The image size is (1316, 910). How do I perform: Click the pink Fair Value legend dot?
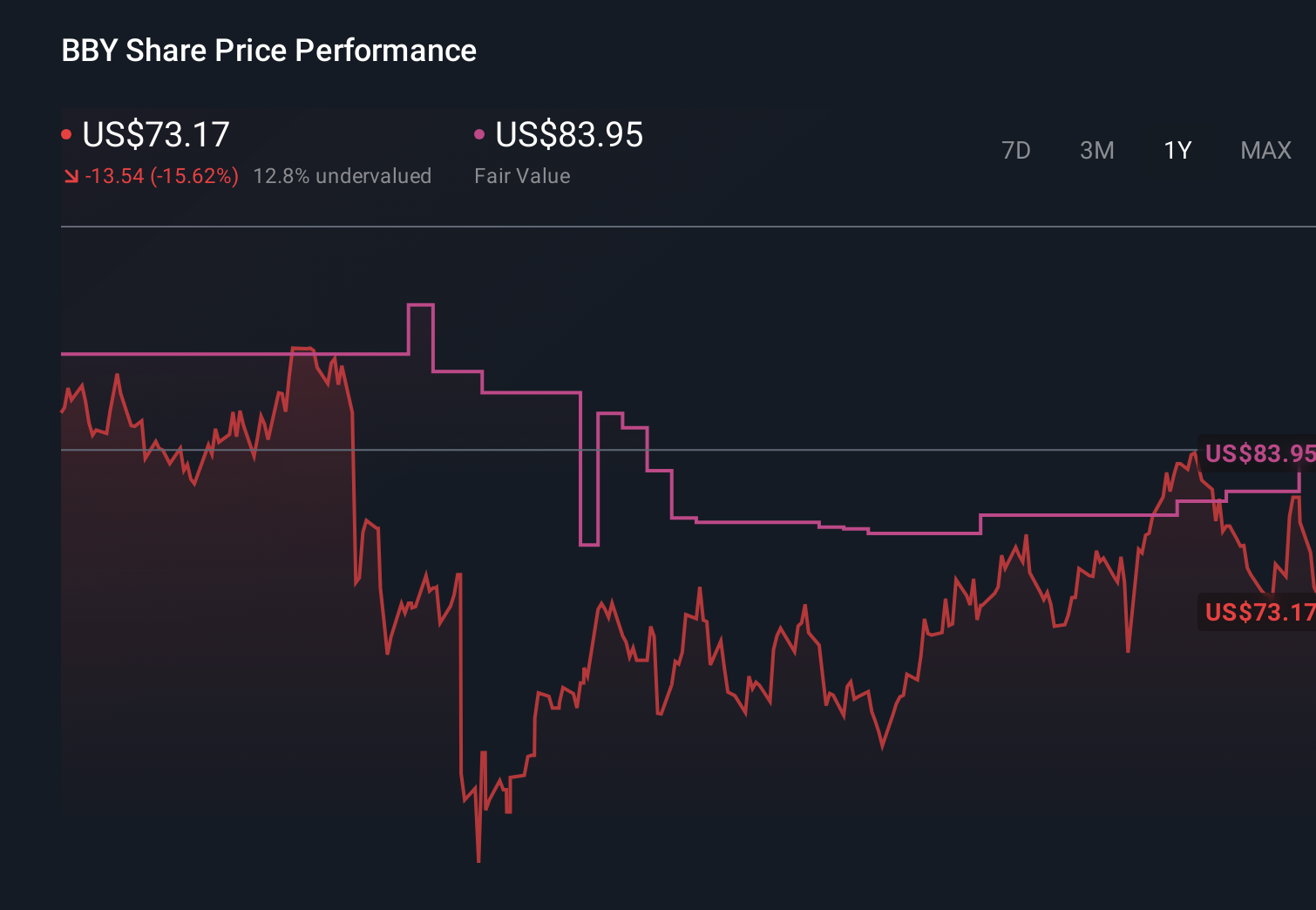[x=479, y=134]
